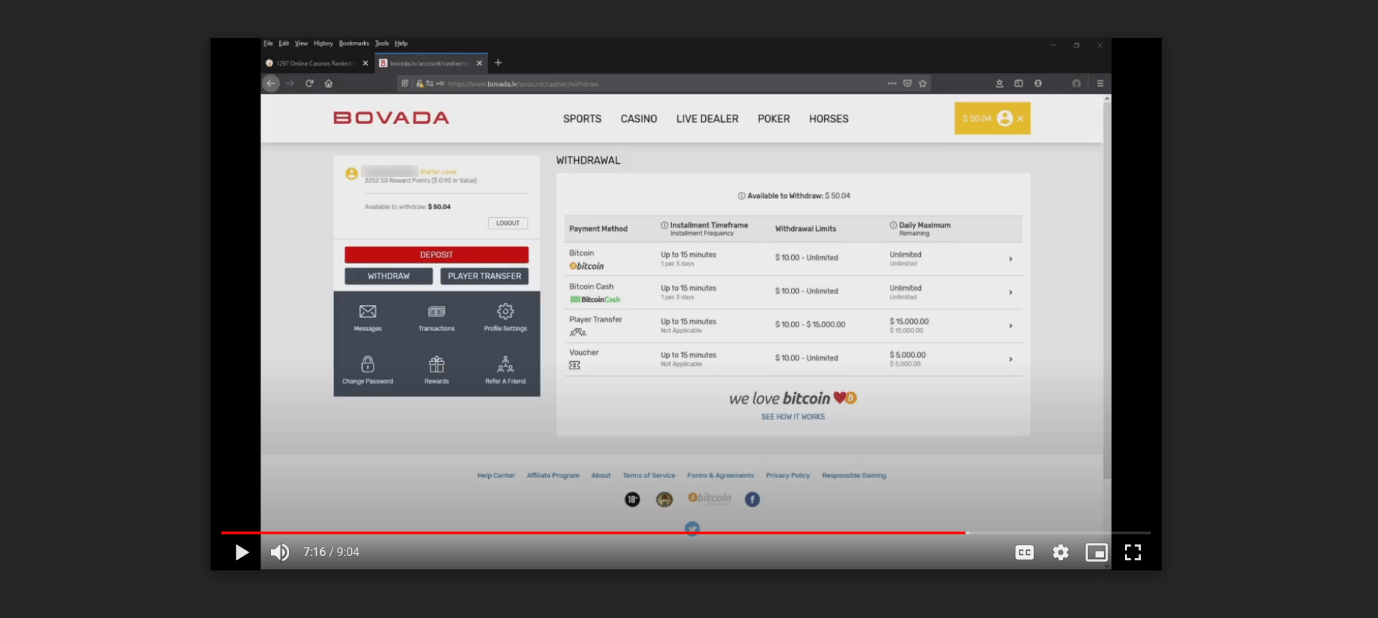Viewport: 1378px width, 618px height.
Task: Click the info icon beside Available to Withdraw
Action: pyautogui.click(x=742, y=196)
